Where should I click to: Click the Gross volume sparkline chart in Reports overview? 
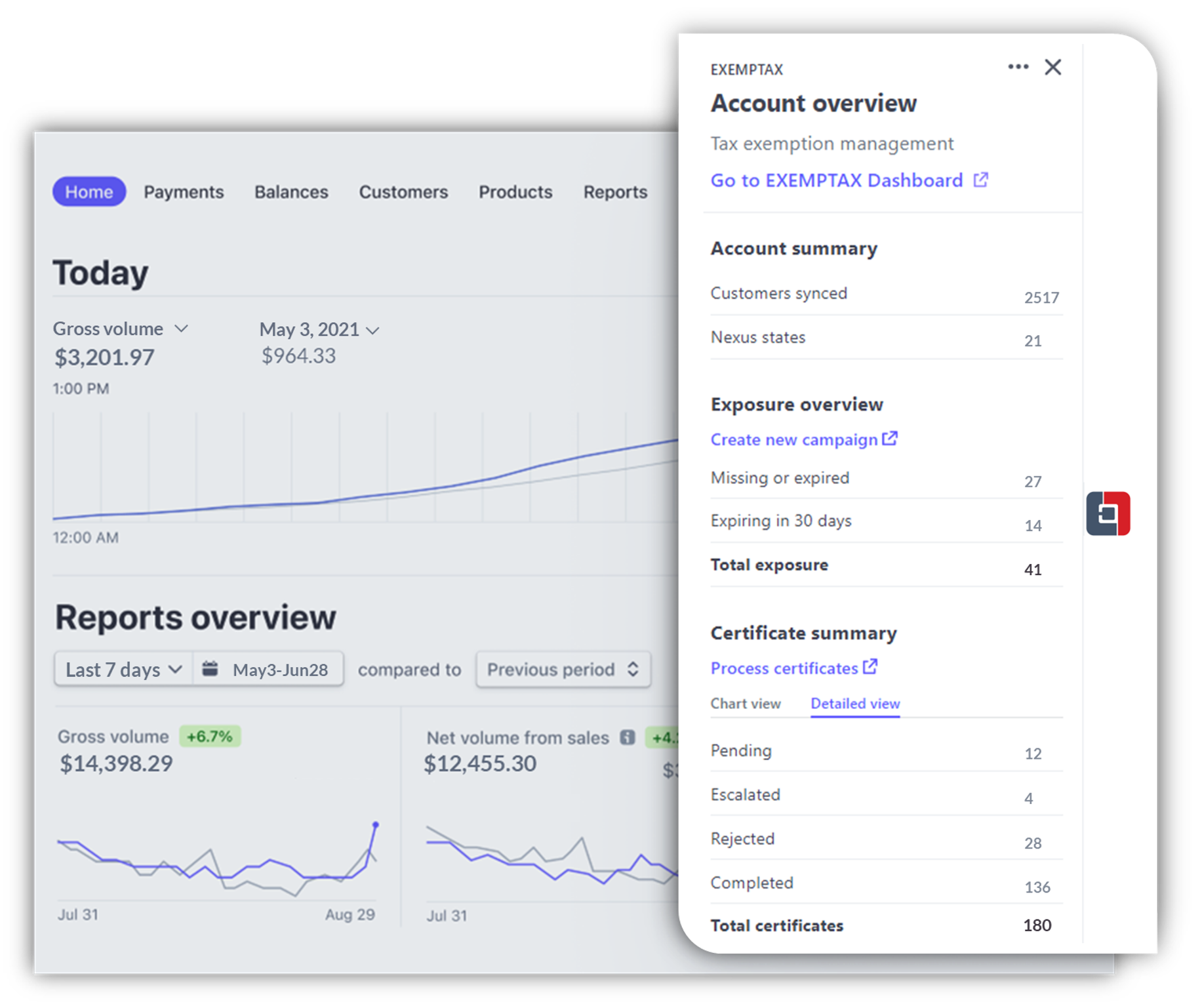217,859
